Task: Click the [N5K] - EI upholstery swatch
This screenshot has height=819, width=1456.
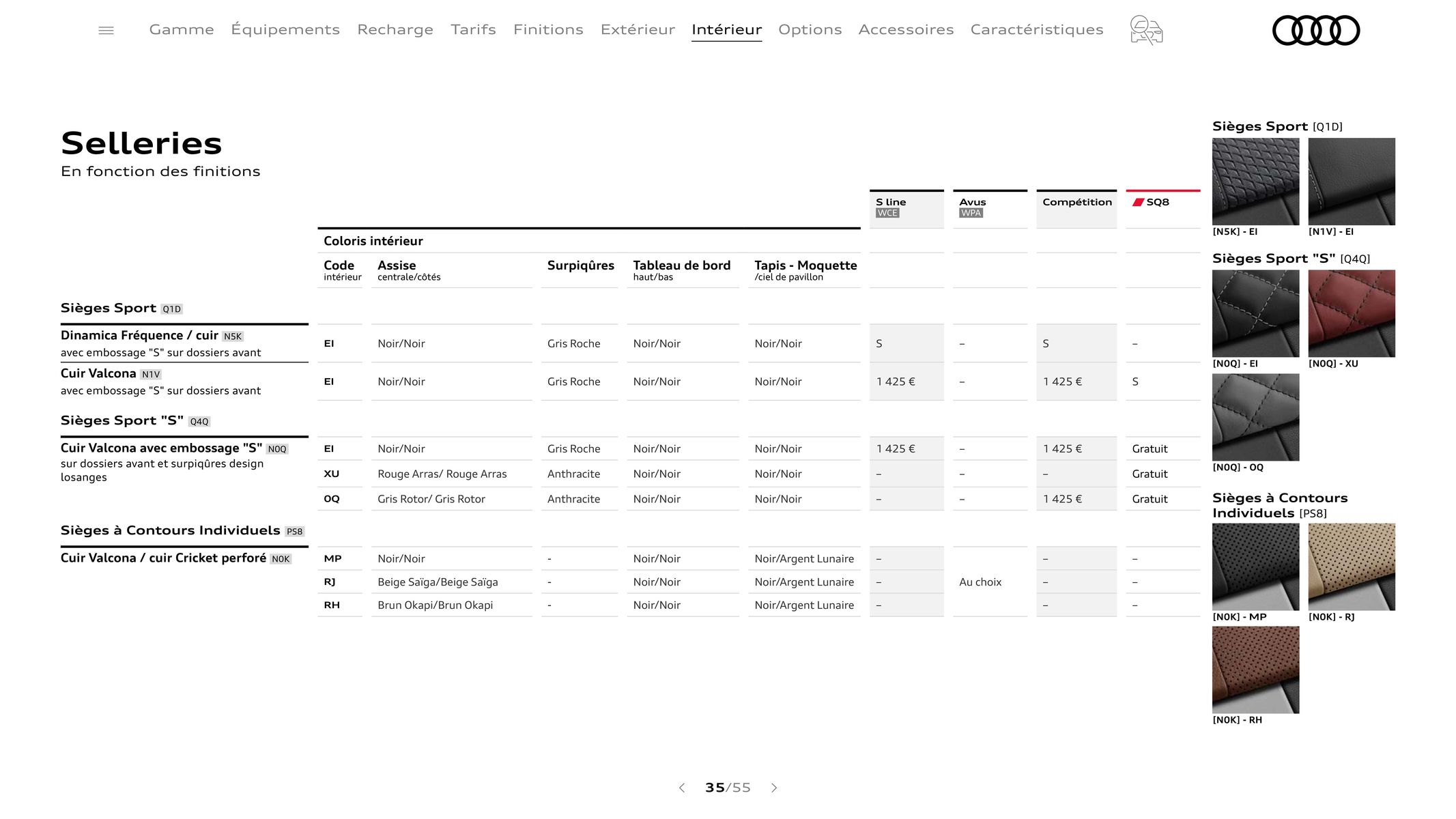Action: 1255,182
